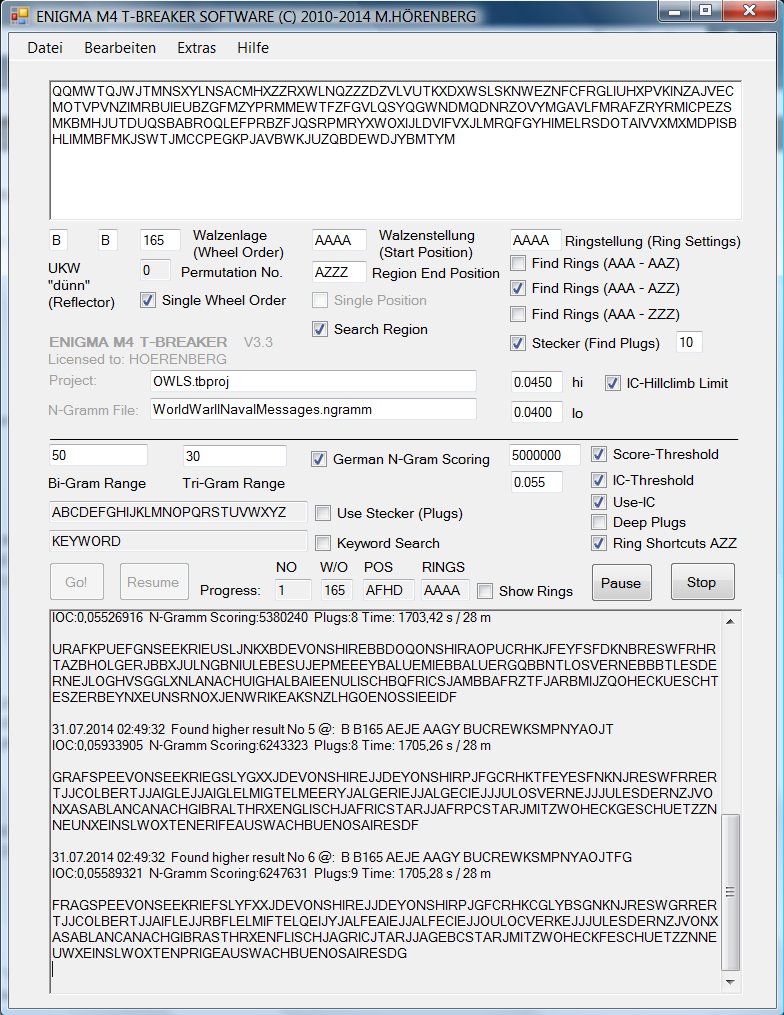The width and height of the screenshot is (784, 1015).
Task: Open the Datei menu
Action: pyautogui.click(x=44, y=47)
